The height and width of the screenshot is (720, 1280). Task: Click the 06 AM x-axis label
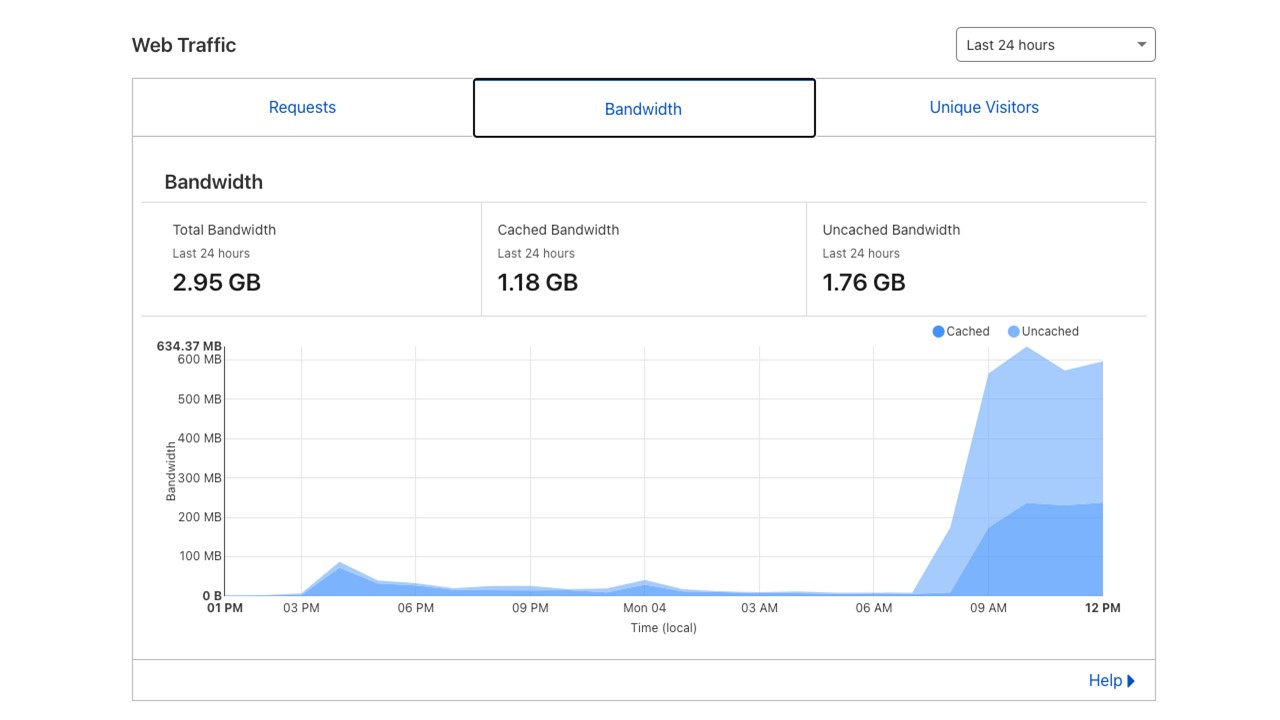tap(874, 608)
